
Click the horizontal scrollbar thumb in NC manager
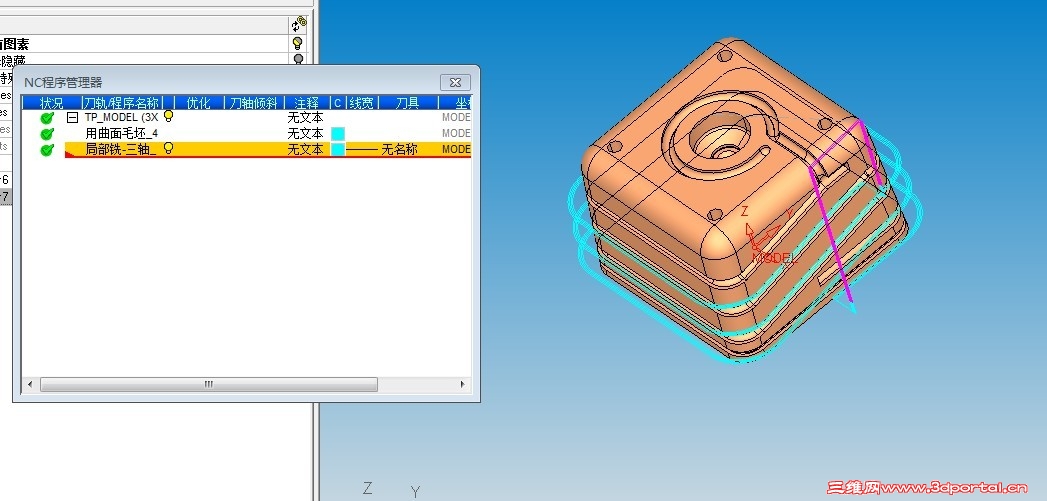(x=208, y=385)
